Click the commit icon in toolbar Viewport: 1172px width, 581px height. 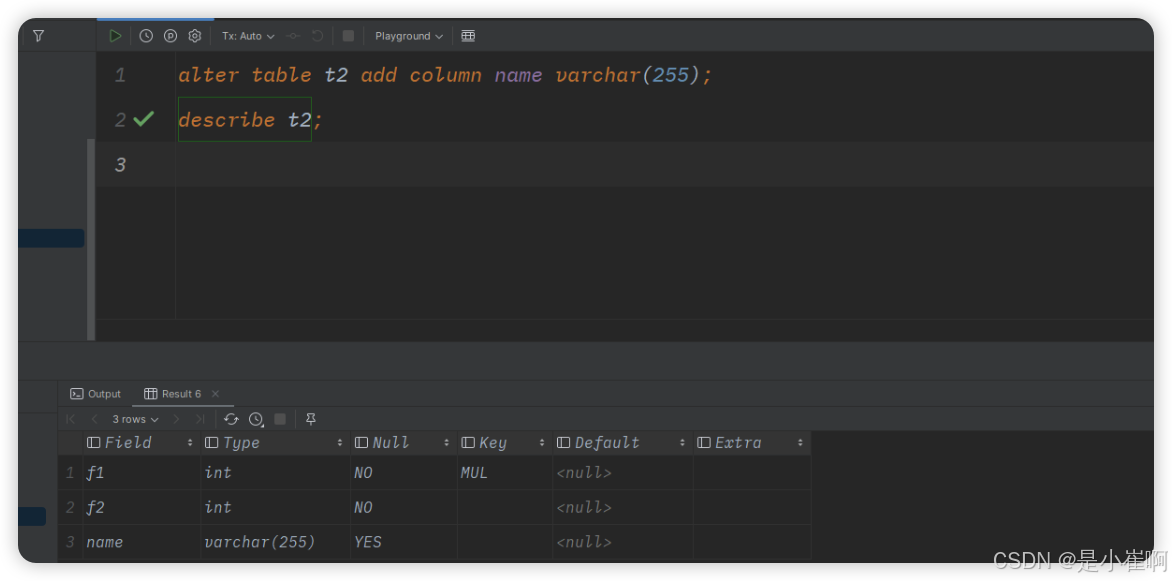(x=293, y=36)
